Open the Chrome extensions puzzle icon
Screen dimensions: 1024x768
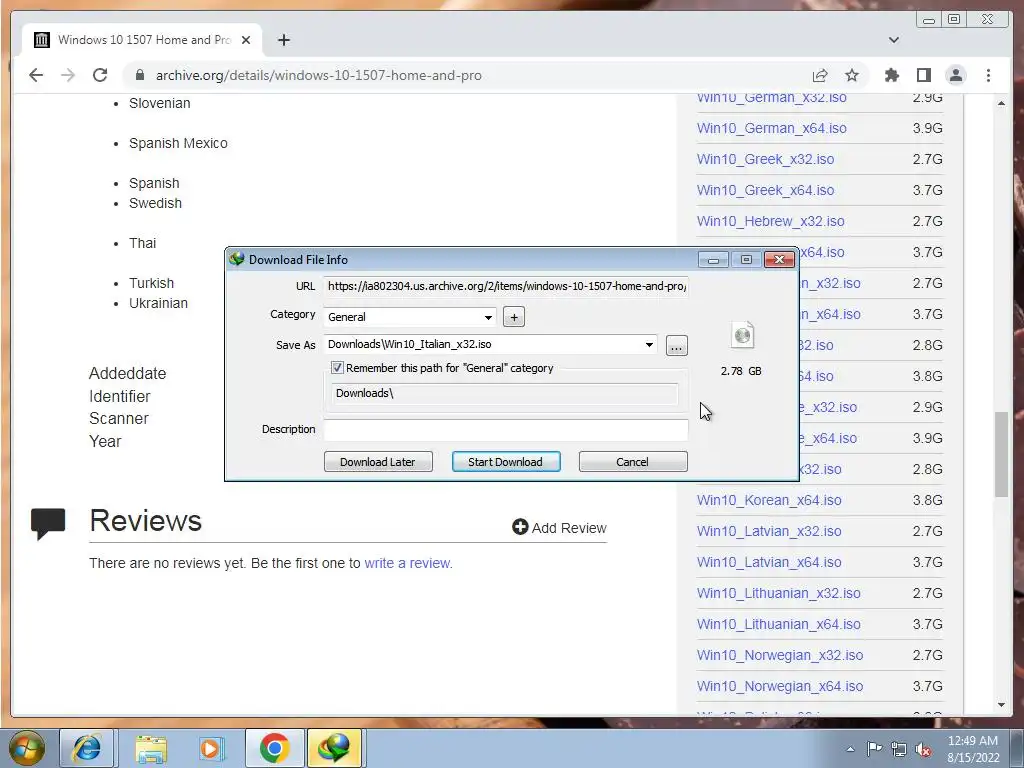[x=891, y=75]
